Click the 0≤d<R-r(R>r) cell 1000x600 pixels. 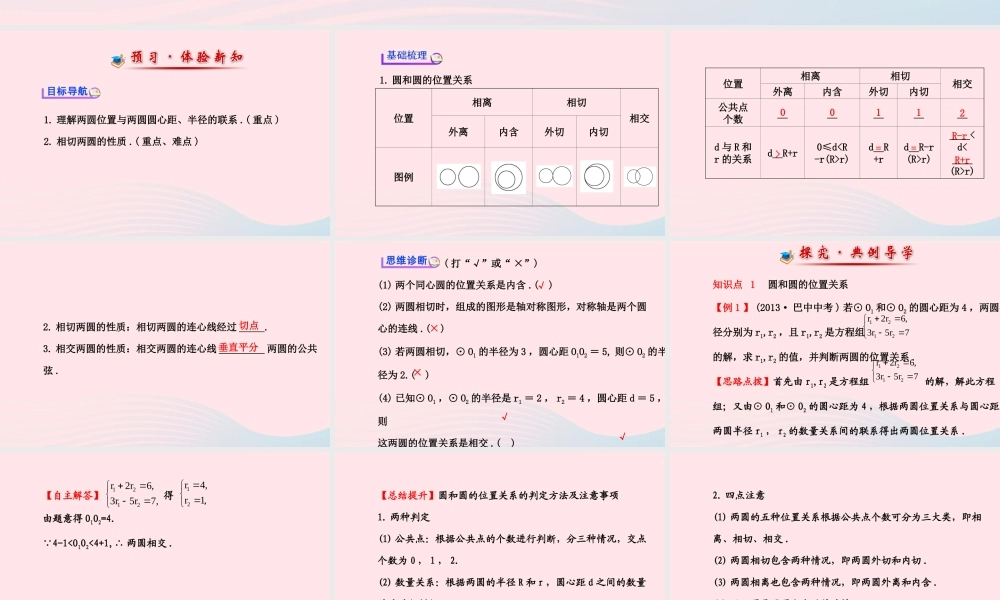tap(832, 153)
